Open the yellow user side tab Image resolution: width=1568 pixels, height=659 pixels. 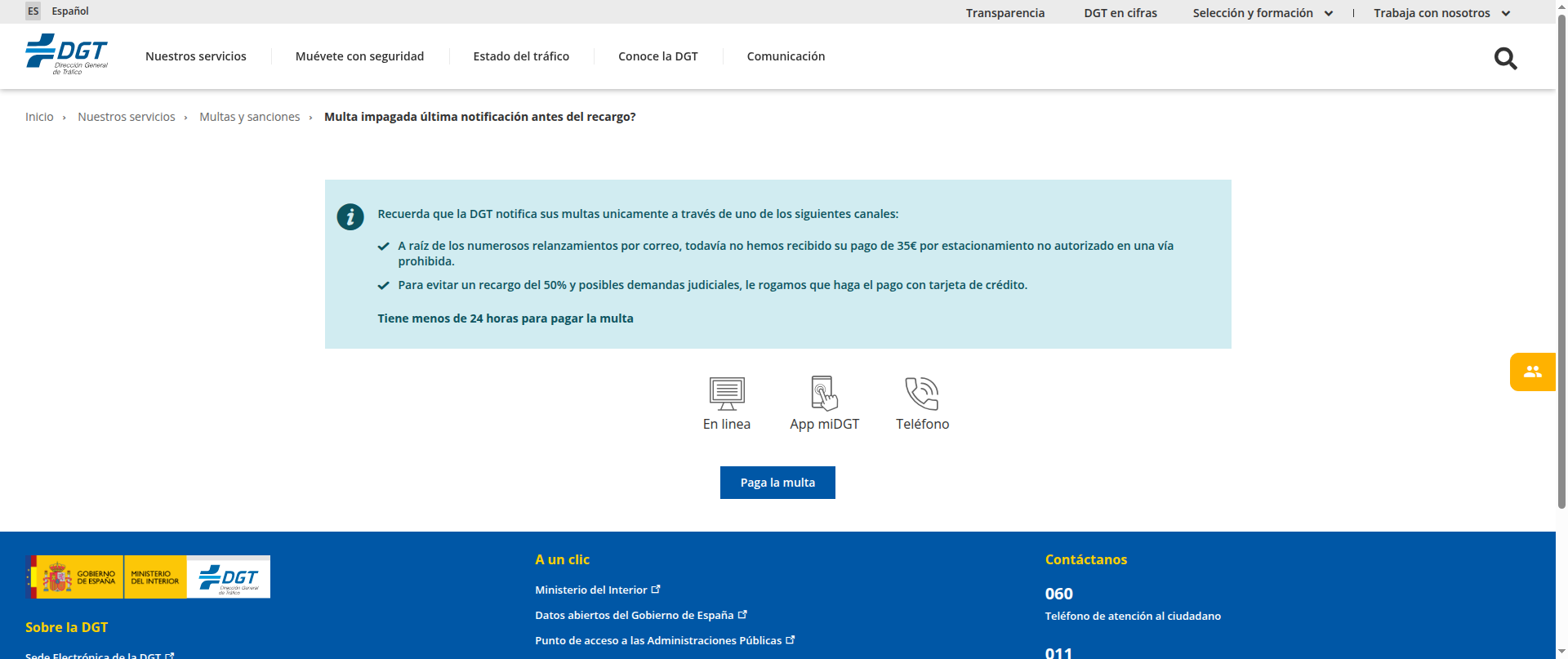[1533, 372]
